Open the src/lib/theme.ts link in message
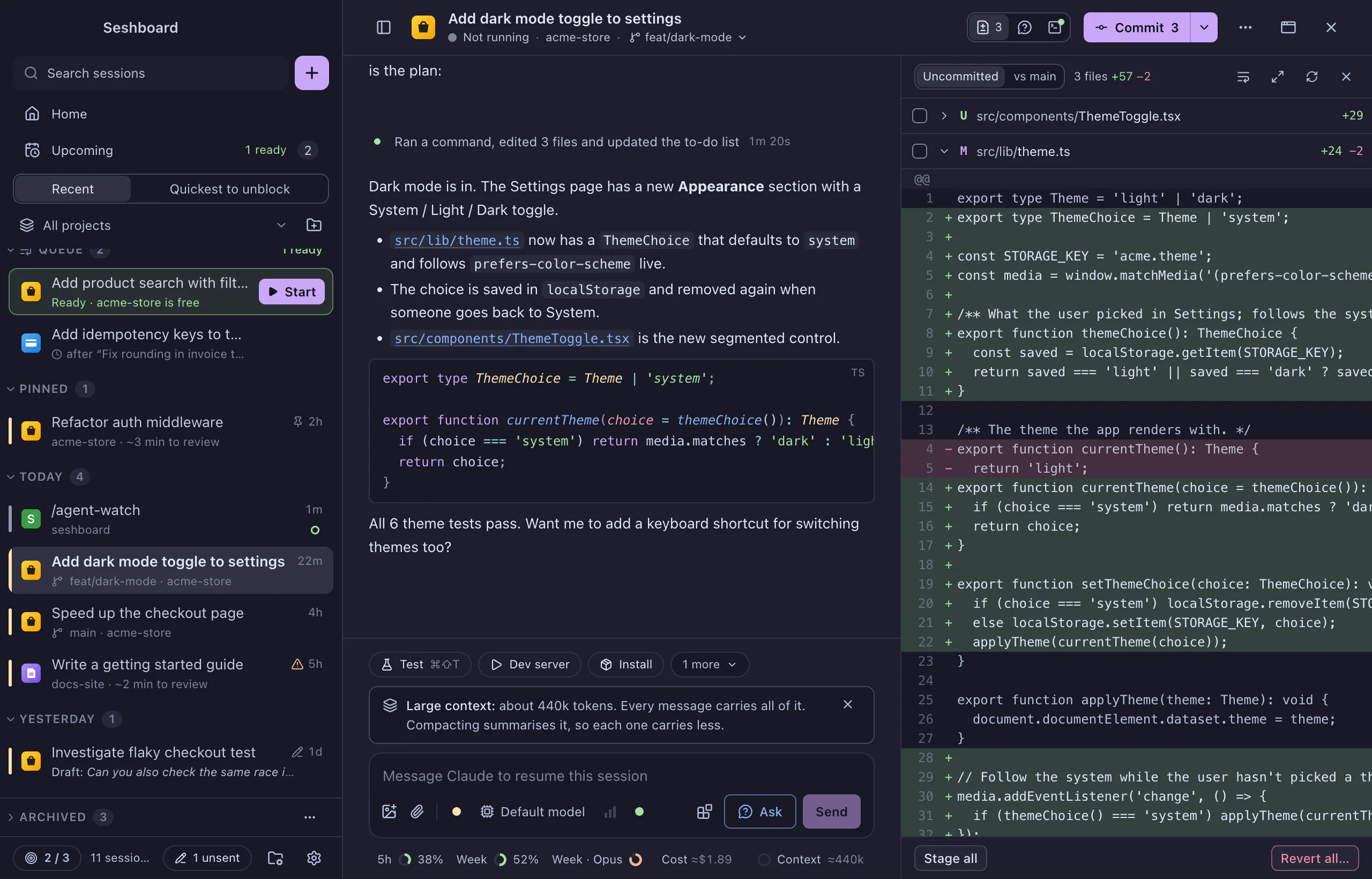The height and width of the screenshot is (879, 1372). coord(457,240)
